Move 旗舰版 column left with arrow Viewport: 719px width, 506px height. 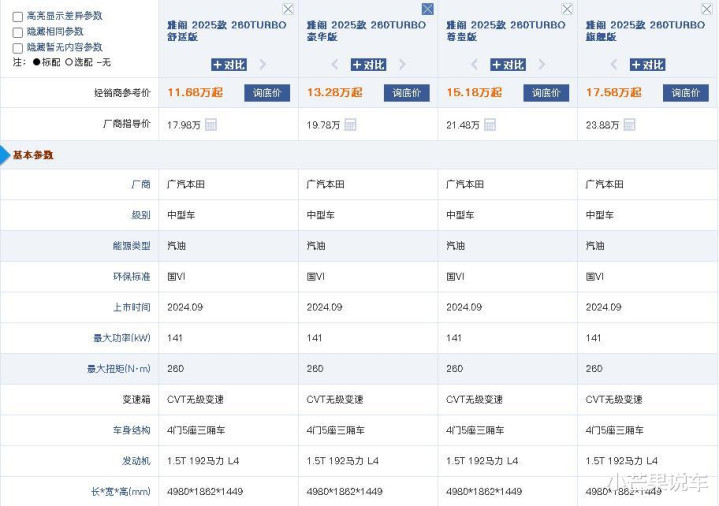pos(614,65)
